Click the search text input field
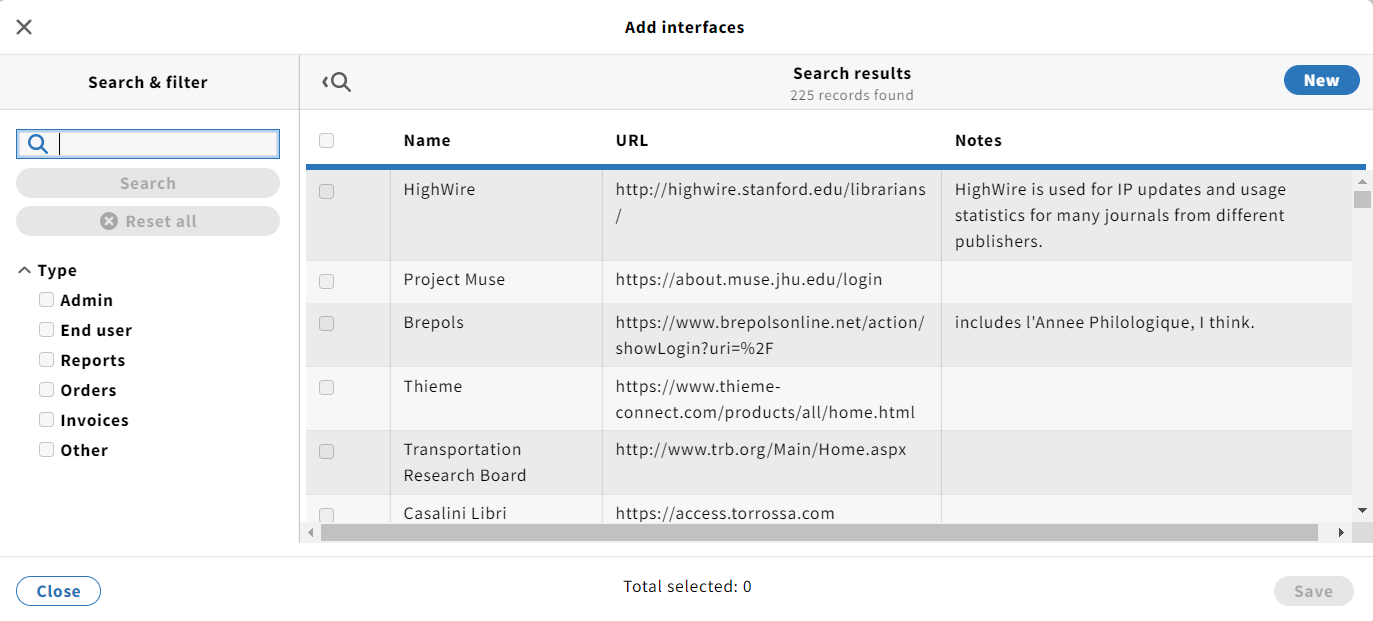1373x621 pixels. tap(148, 144)
